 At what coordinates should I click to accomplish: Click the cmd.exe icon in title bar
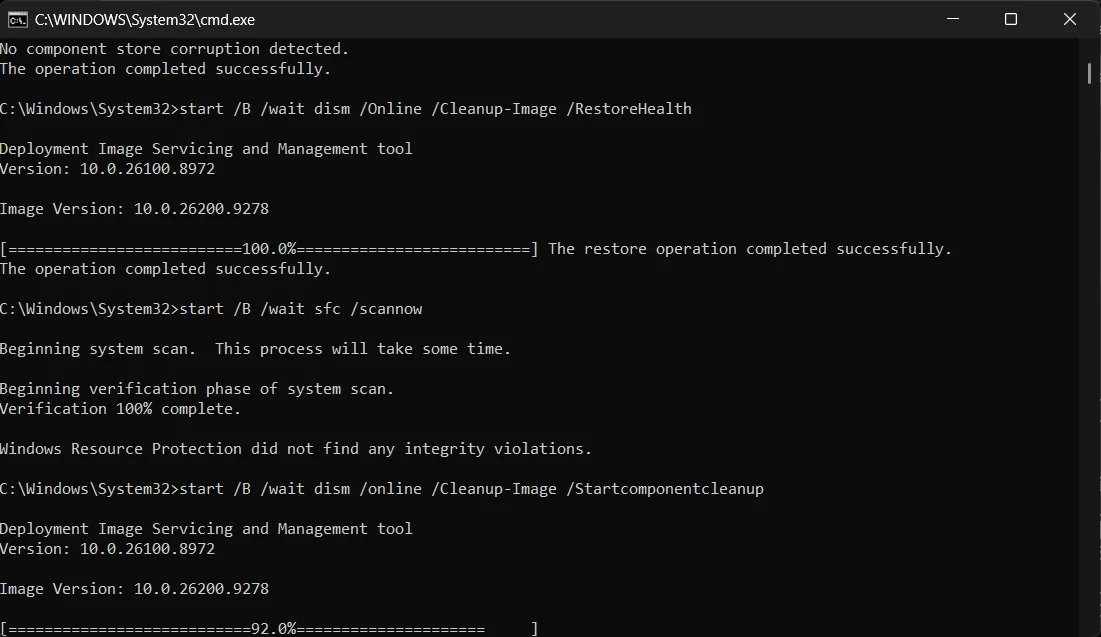click(18, 20)
